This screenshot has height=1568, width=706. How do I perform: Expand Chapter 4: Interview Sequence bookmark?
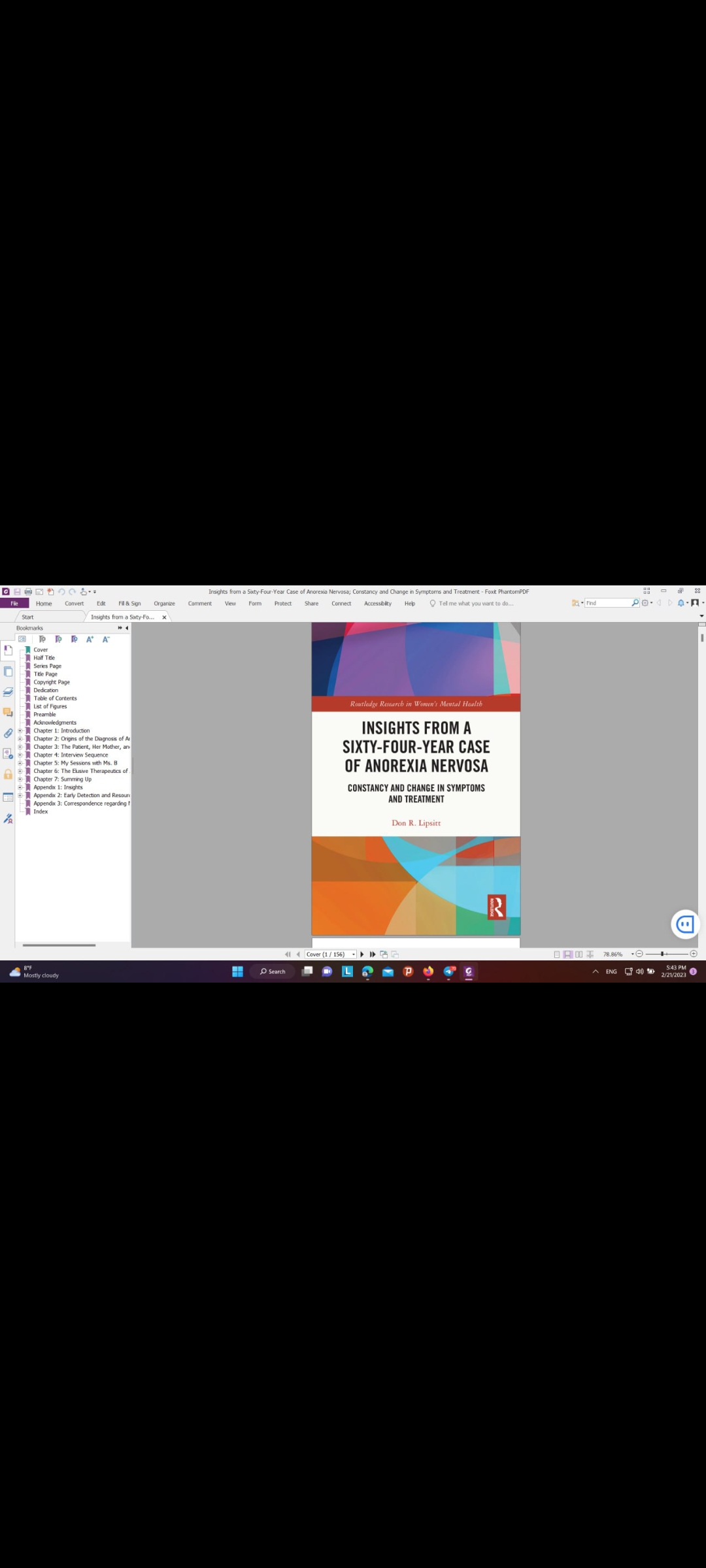point(20,755)
